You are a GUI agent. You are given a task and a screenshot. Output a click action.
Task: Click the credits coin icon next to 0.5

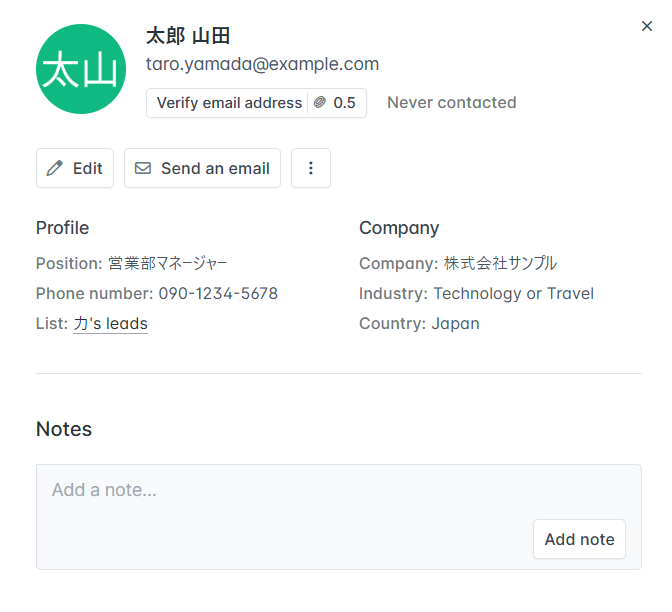pos(320,102)
